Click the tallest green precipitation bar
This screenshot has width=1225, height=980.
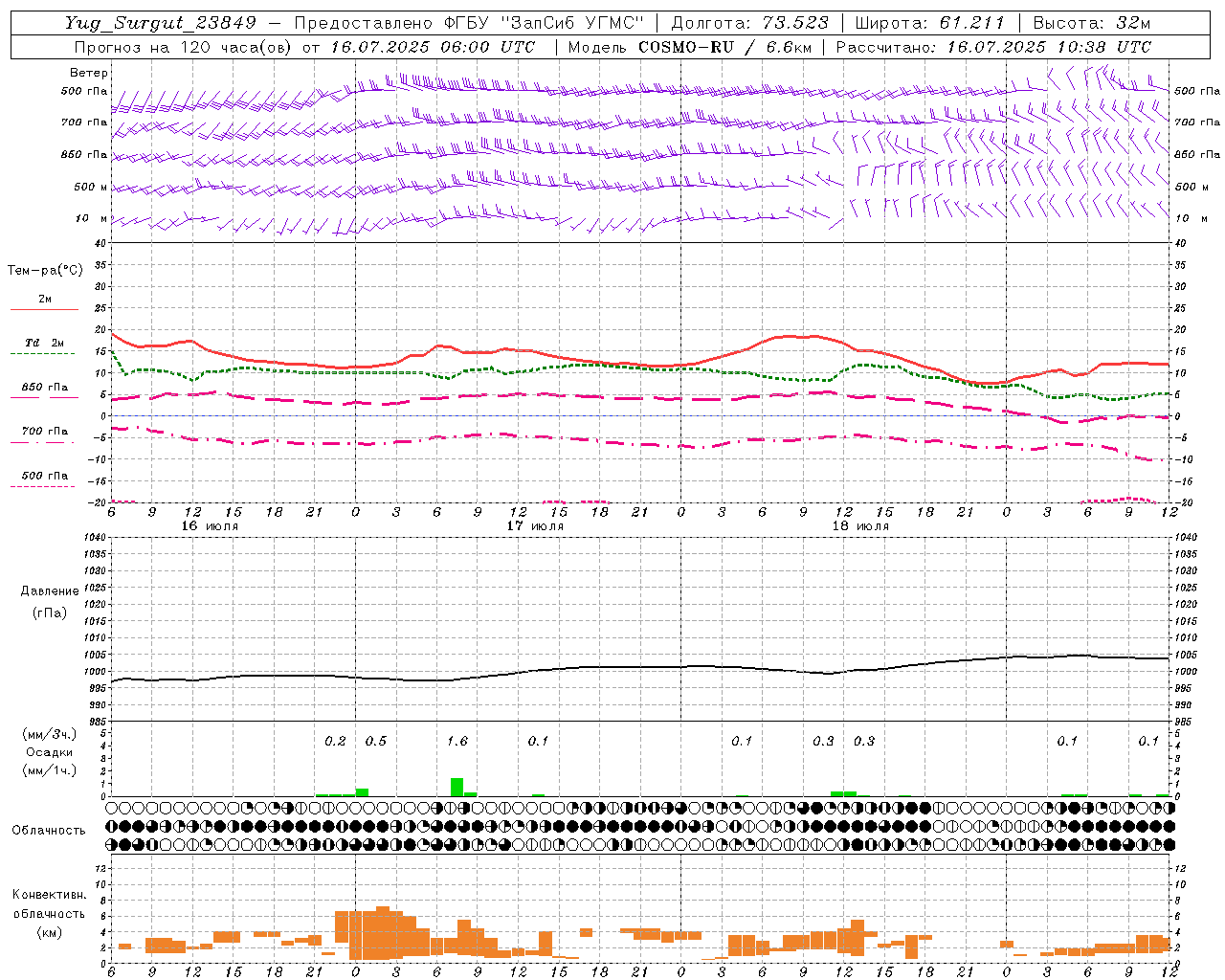pos(457,787)
